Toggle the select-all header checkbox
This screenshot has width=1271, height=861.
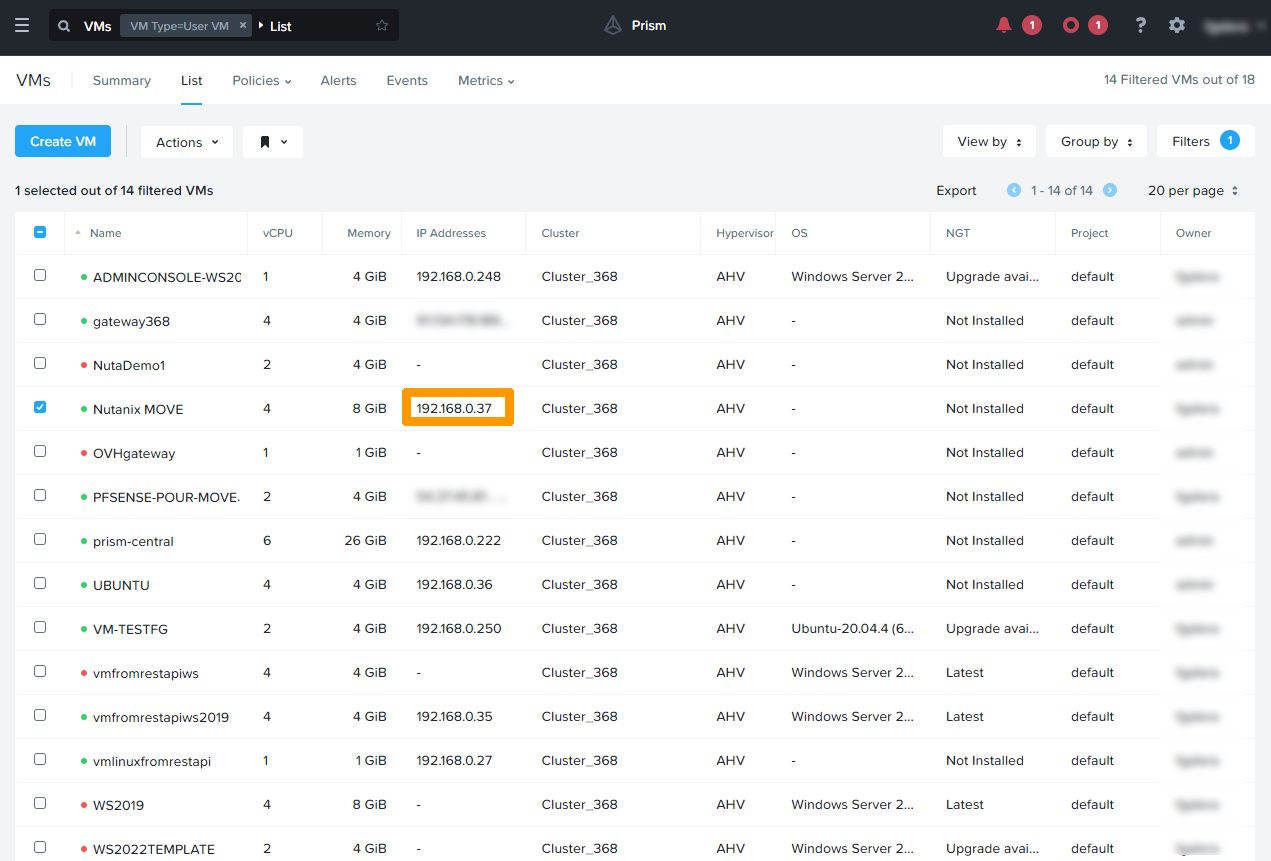[40, 232]
